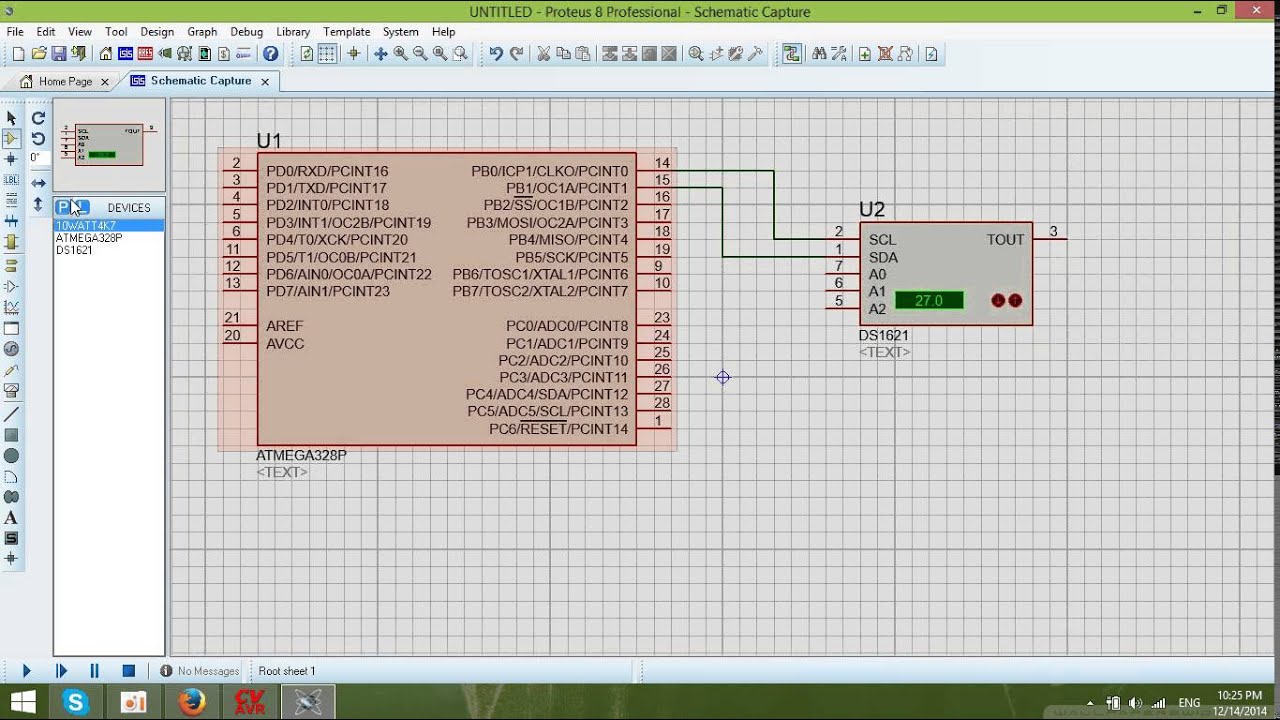1280x720 pixels.
Task: Select the 2D box graphics tool
Action: pos(11,435)
